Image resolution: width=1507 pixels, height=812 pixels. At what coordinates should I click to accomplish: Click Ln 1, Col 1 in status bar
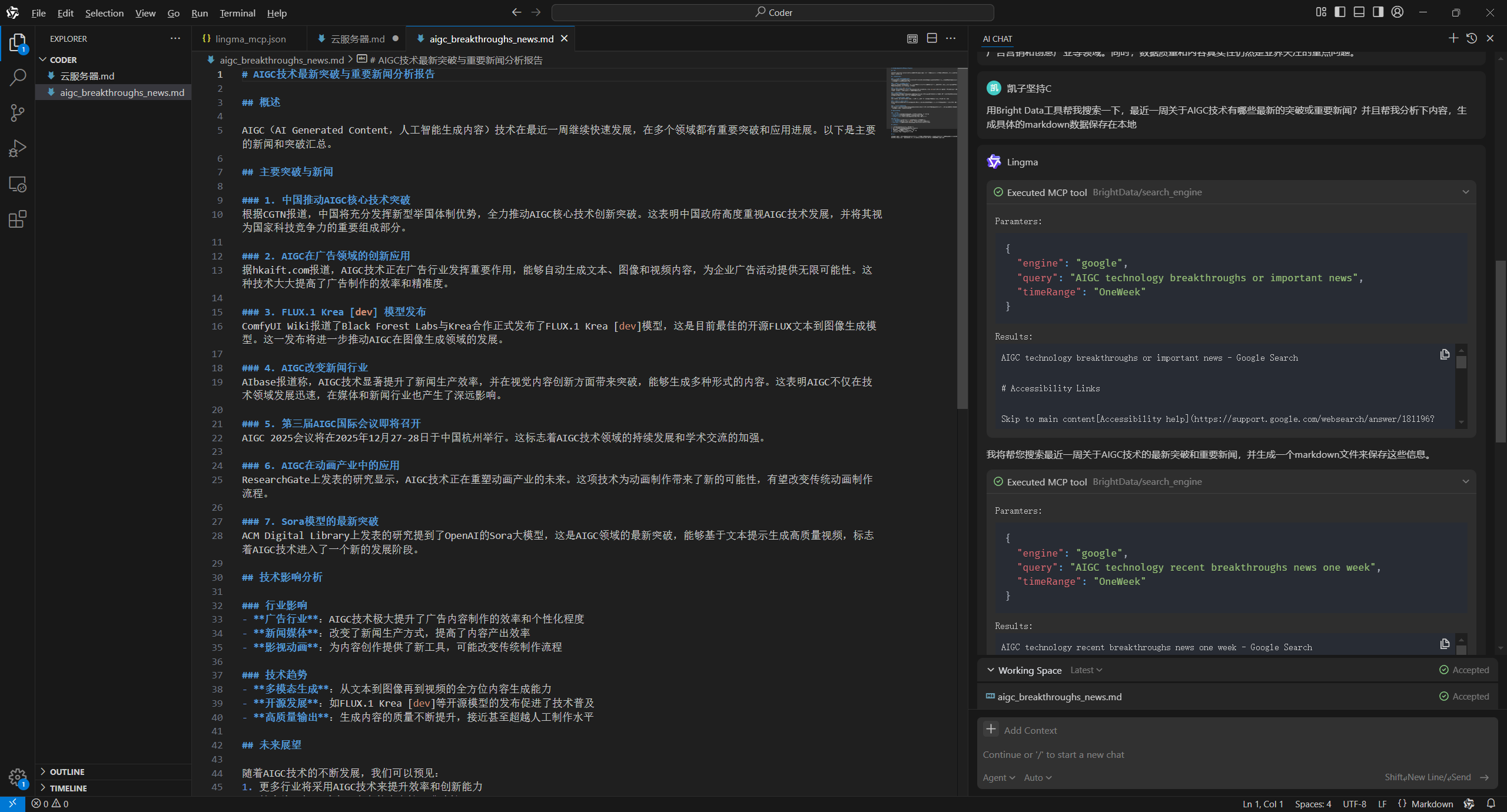[x=1263, y=804]
